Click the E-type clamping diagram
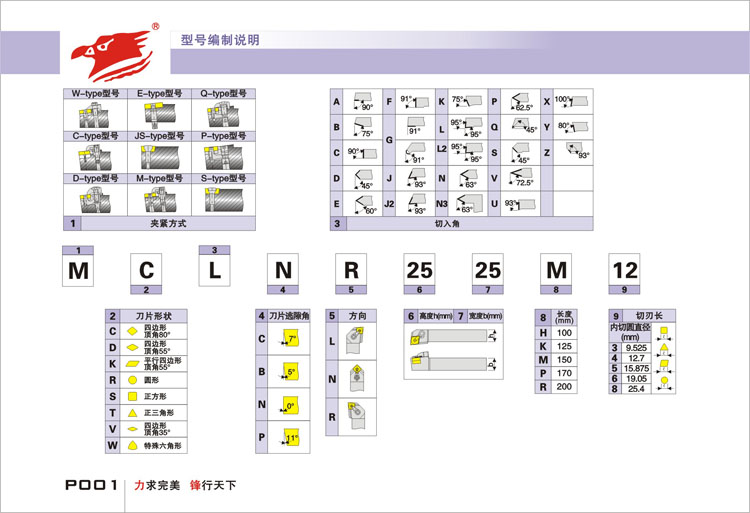The height and width of the screenshot is (513, 750). tap(159, 115)
